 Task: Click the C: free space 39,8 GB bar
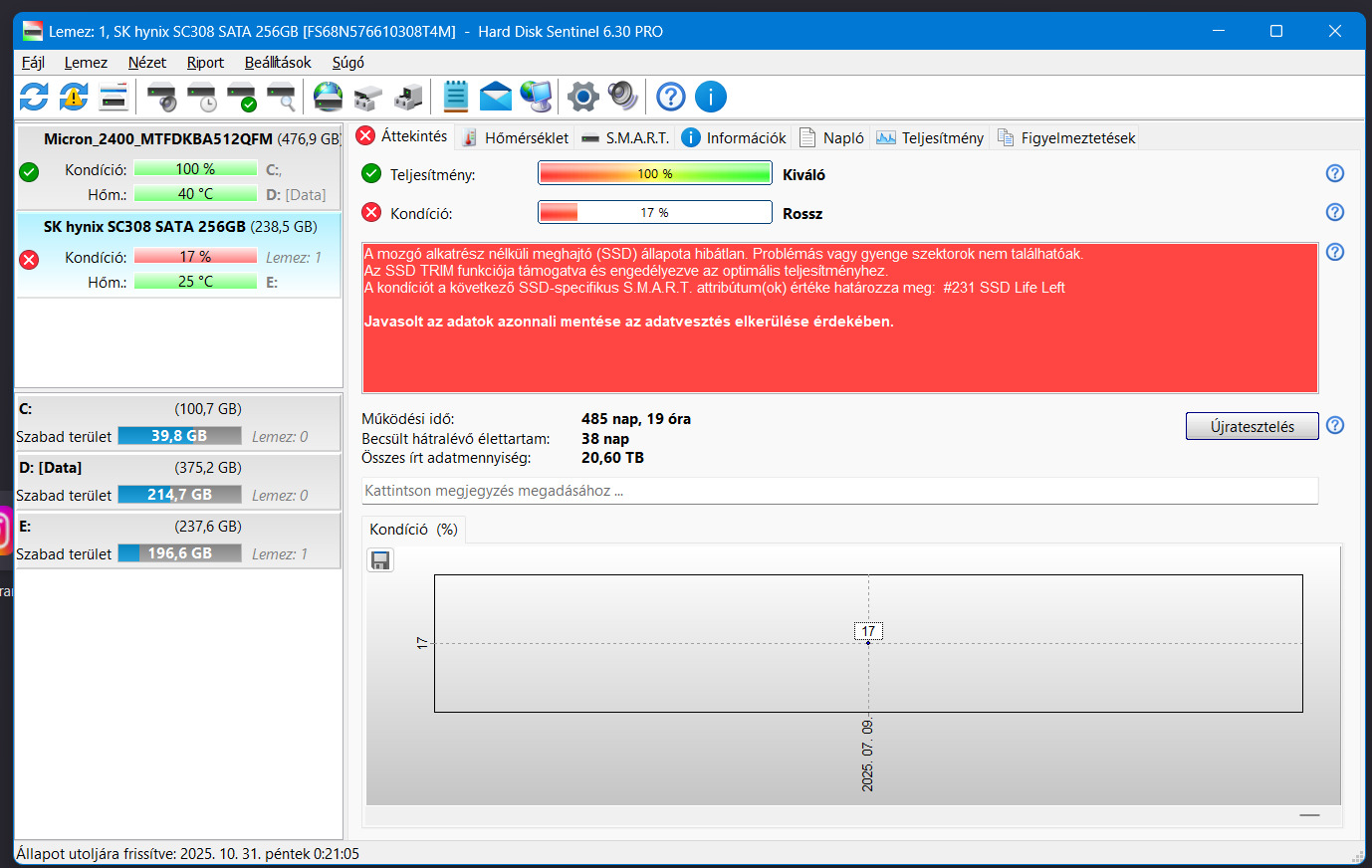(180, 436)
